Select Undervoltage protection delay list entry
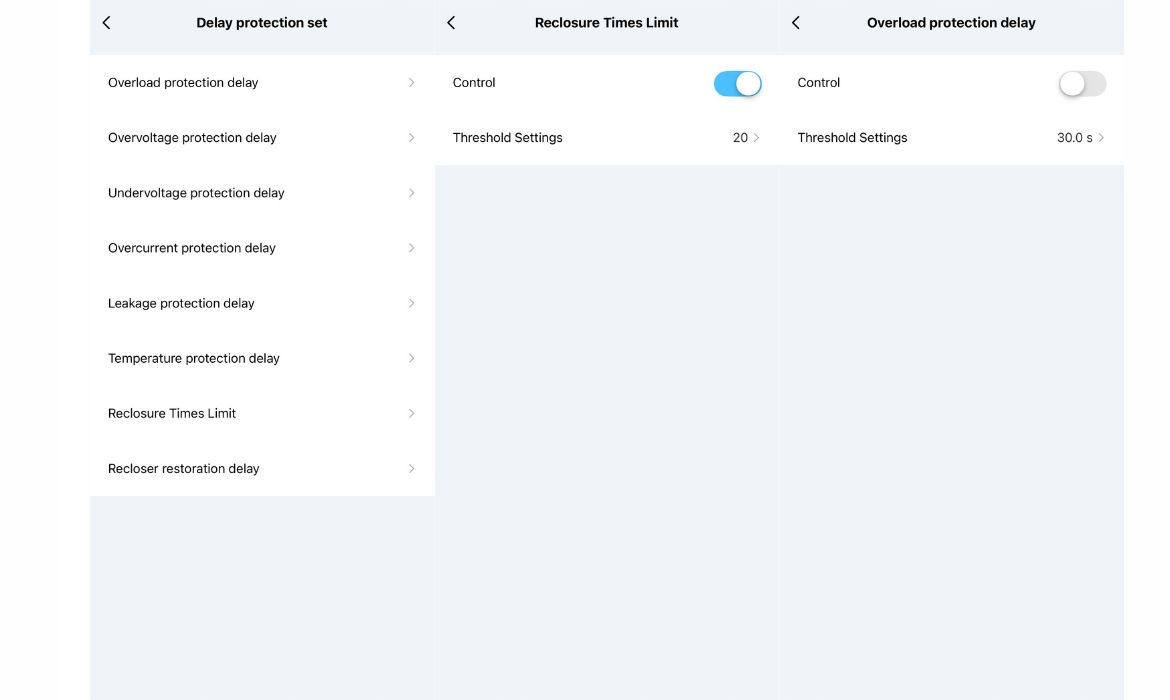 point(262,193)
